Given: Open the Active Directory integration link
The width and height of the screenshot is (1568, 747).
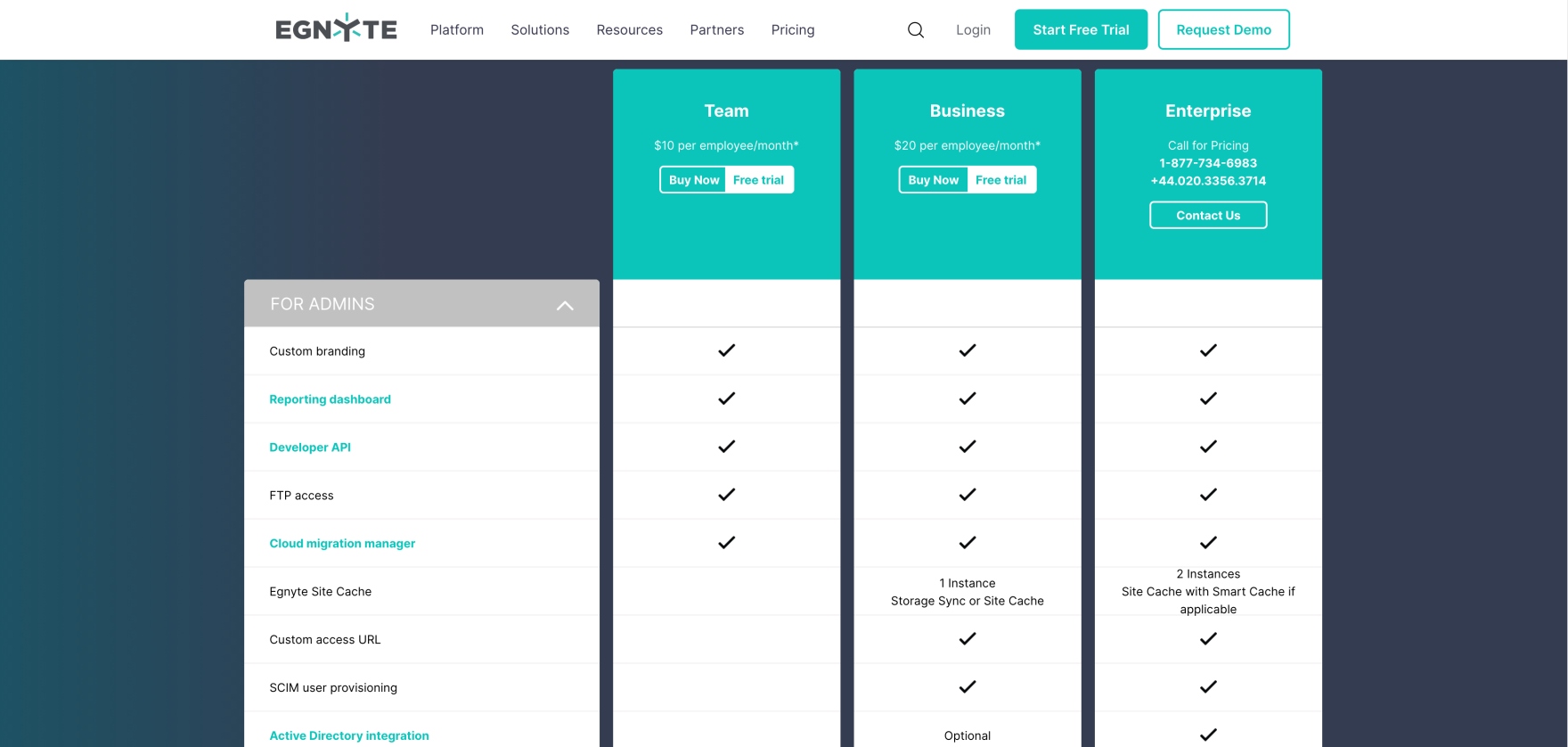Looking at the screenshot, I should (x=349, y=735).
